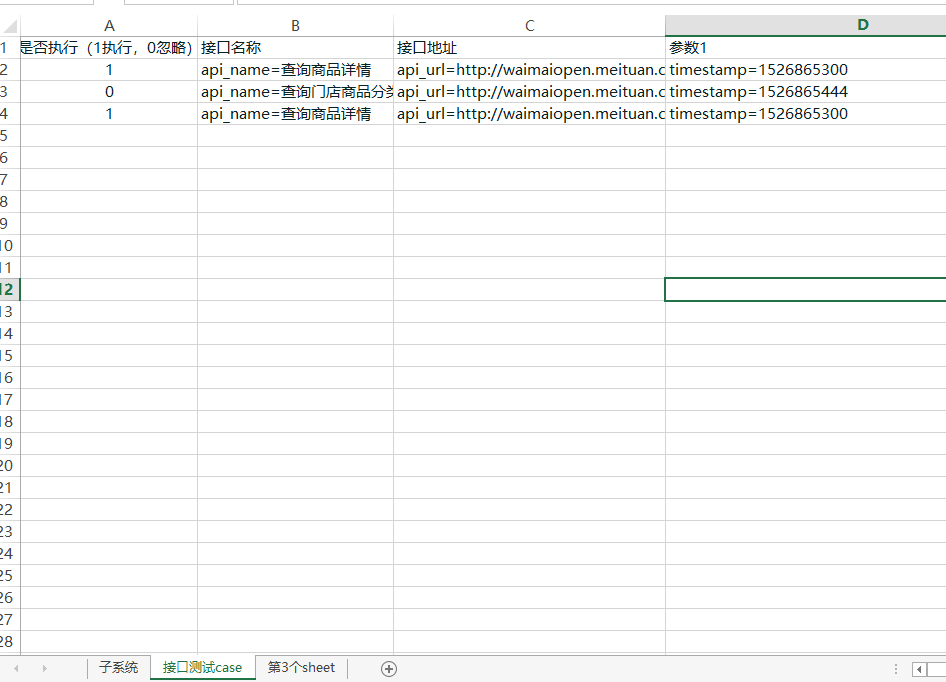Viewport: 946px width, 682px height.
Task: Select the row 12 header
Action: click(7, 289)
